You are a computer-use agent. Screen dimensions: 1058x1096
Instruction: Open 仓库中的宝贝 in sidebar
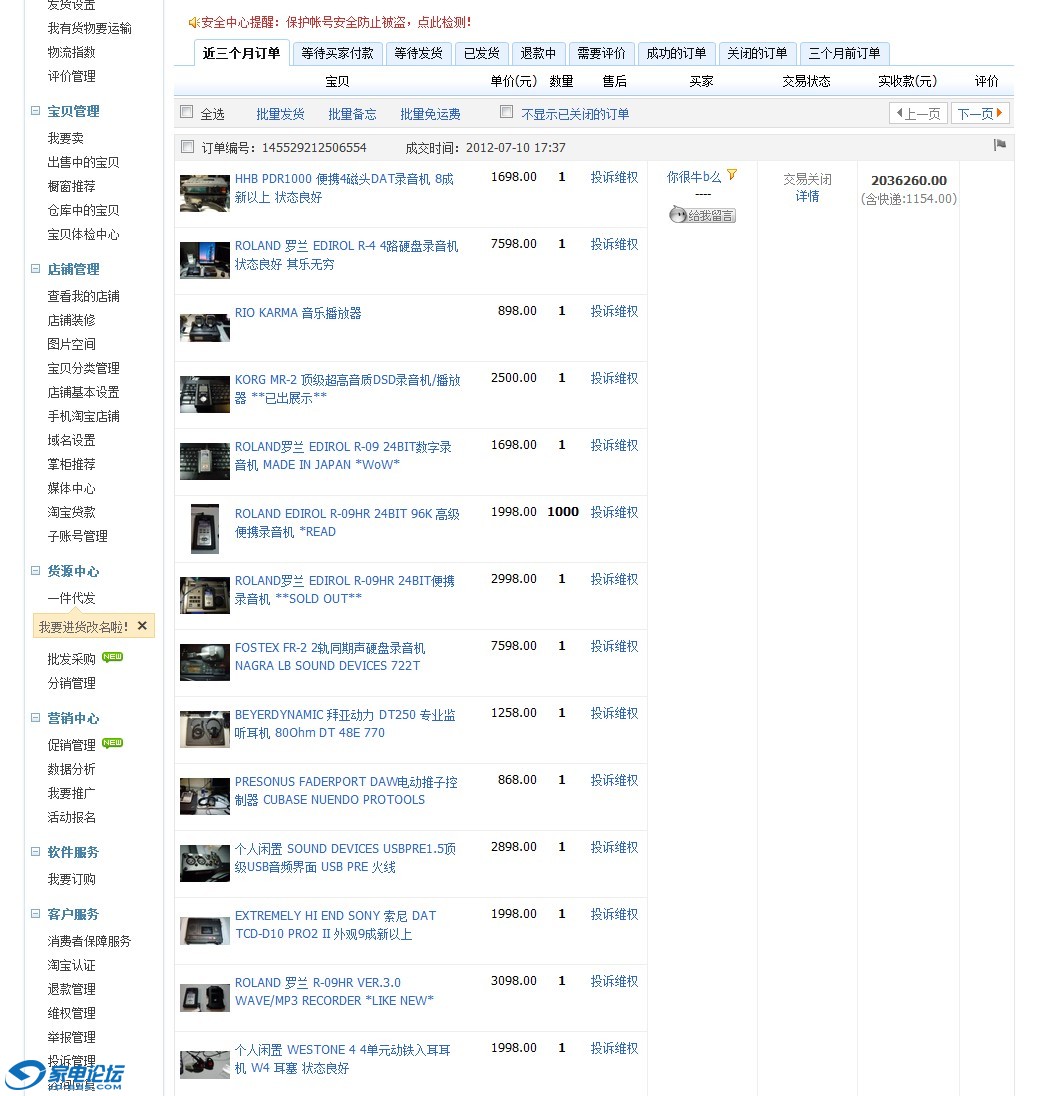[83, 210]
